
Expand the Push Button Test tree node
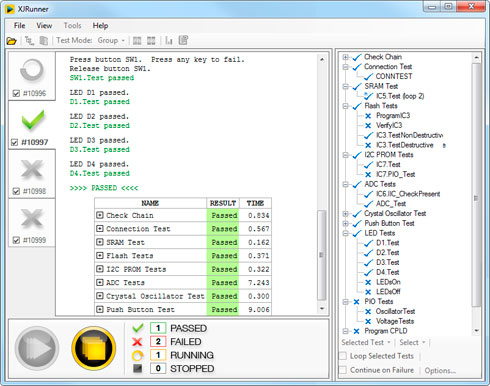click(346, 224)
